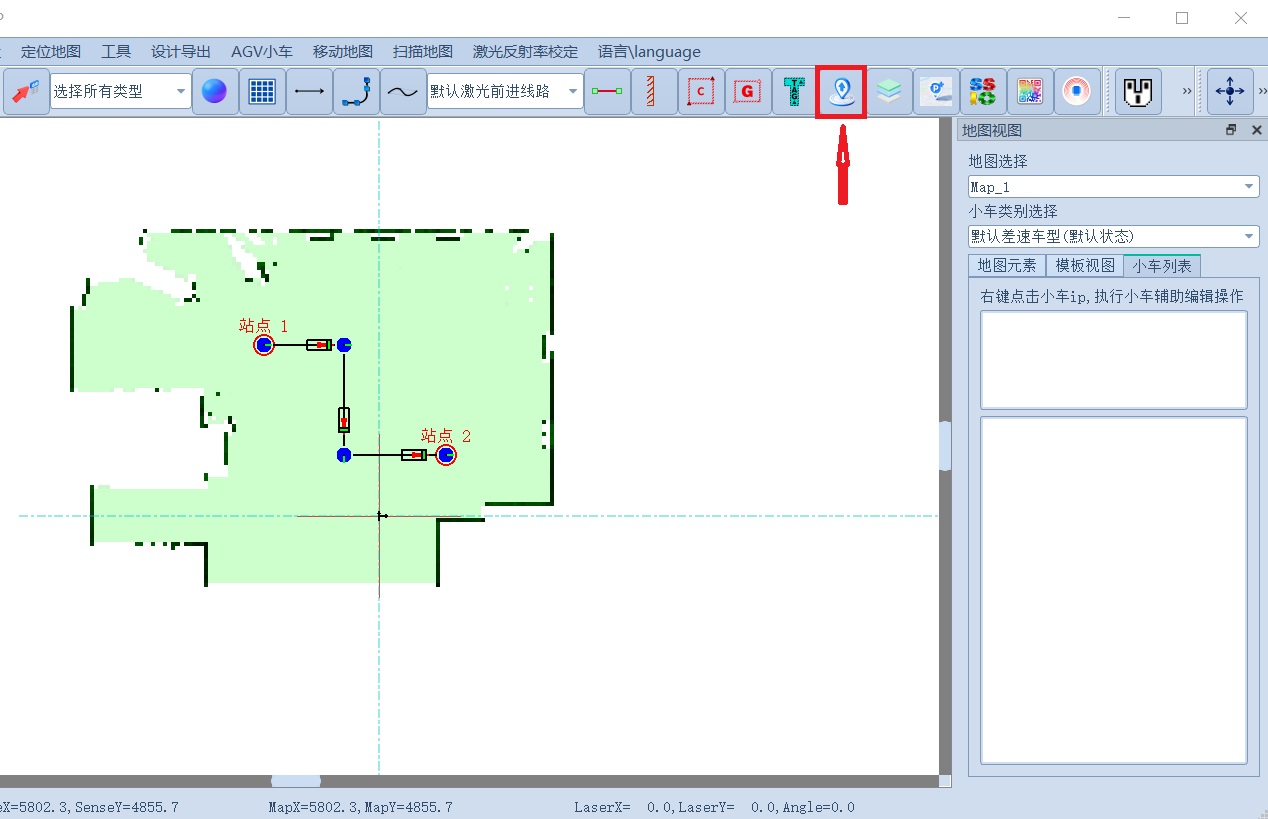
Task: Click the path marker near 站点 1
Action: [319, 345]
